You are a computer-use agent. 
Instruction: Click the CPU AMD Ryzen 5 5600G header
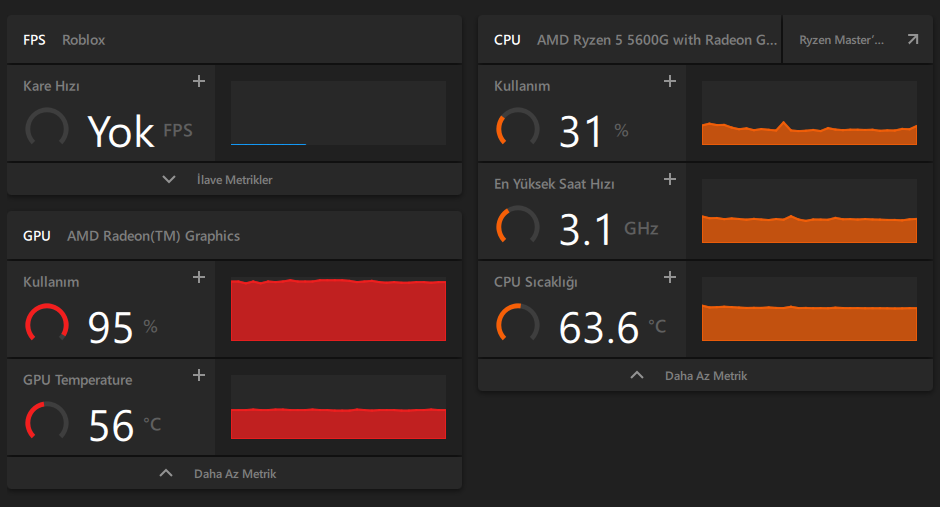coord(634,40)
